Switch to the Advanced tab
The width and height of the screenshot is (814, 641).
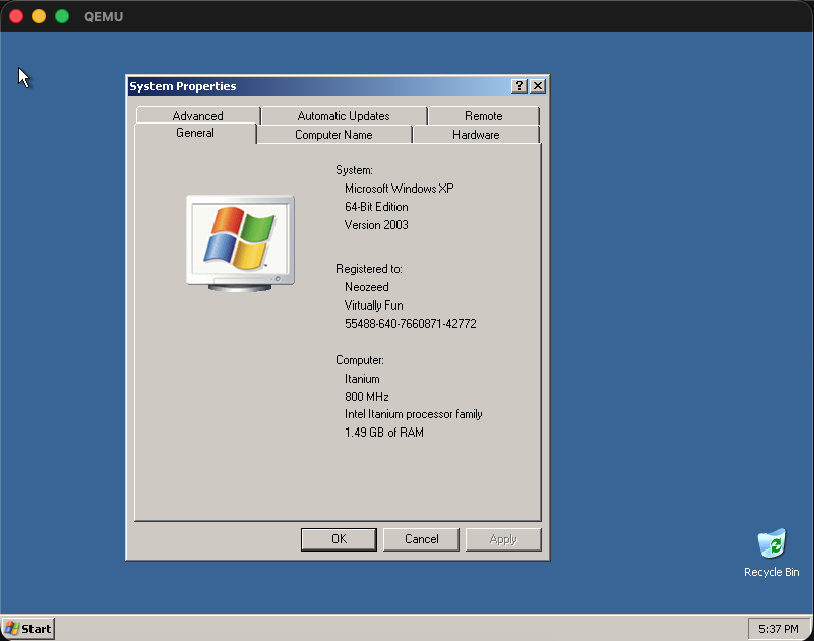coord(198,116)
